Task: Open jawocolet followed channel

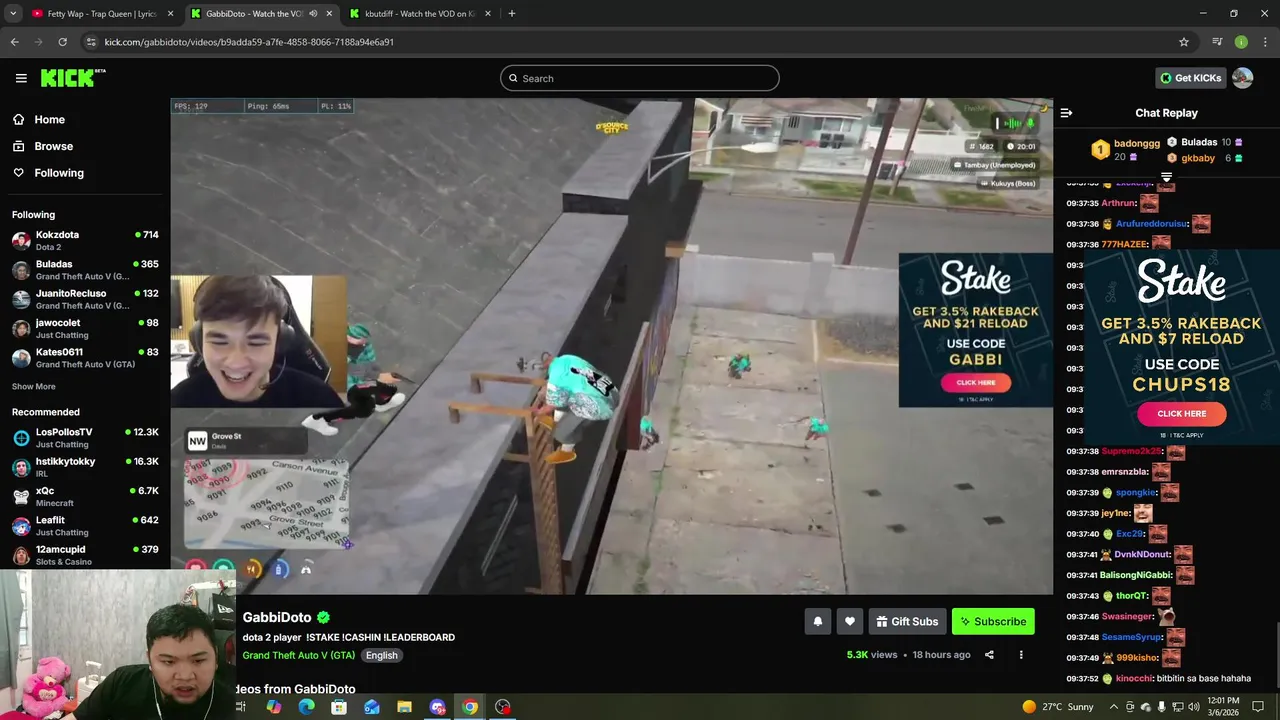Action: 85,328
